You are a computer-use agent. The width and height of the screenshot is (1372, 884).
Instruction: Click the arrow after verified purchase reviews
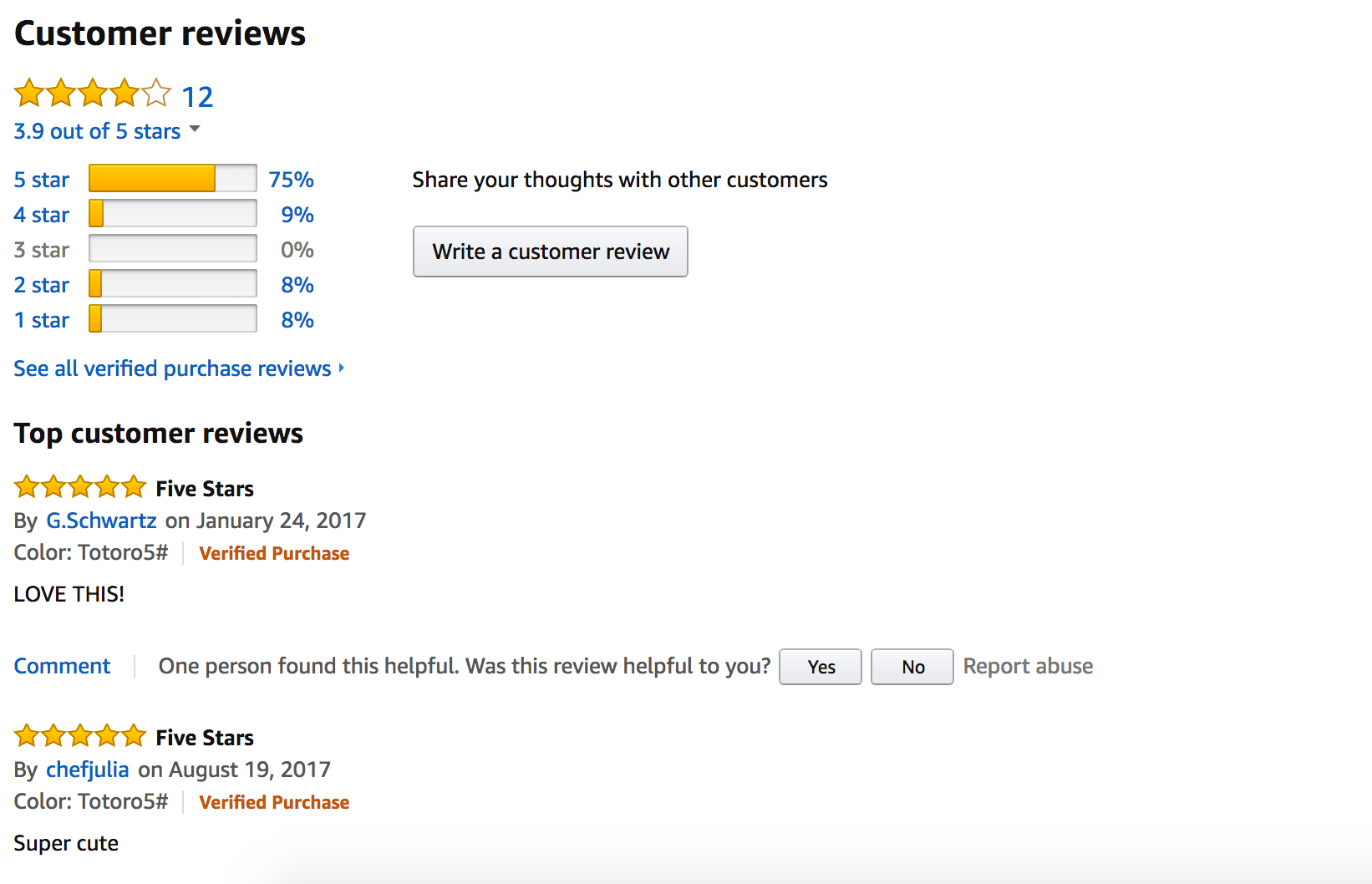point(341,368)
